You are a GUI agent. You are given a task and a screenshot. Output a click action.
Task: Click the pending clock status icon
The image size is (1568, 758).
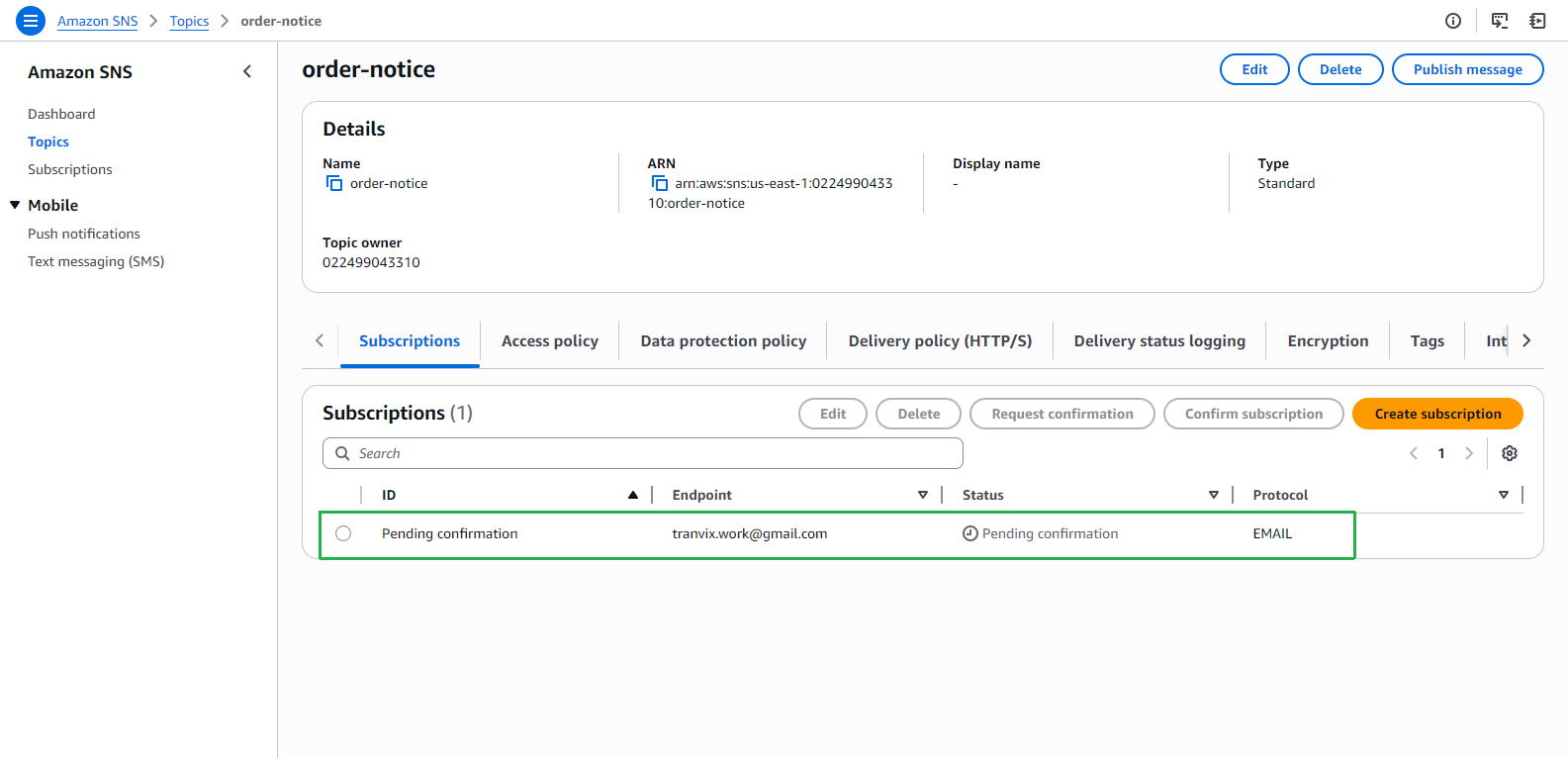[x=970, y=533]
